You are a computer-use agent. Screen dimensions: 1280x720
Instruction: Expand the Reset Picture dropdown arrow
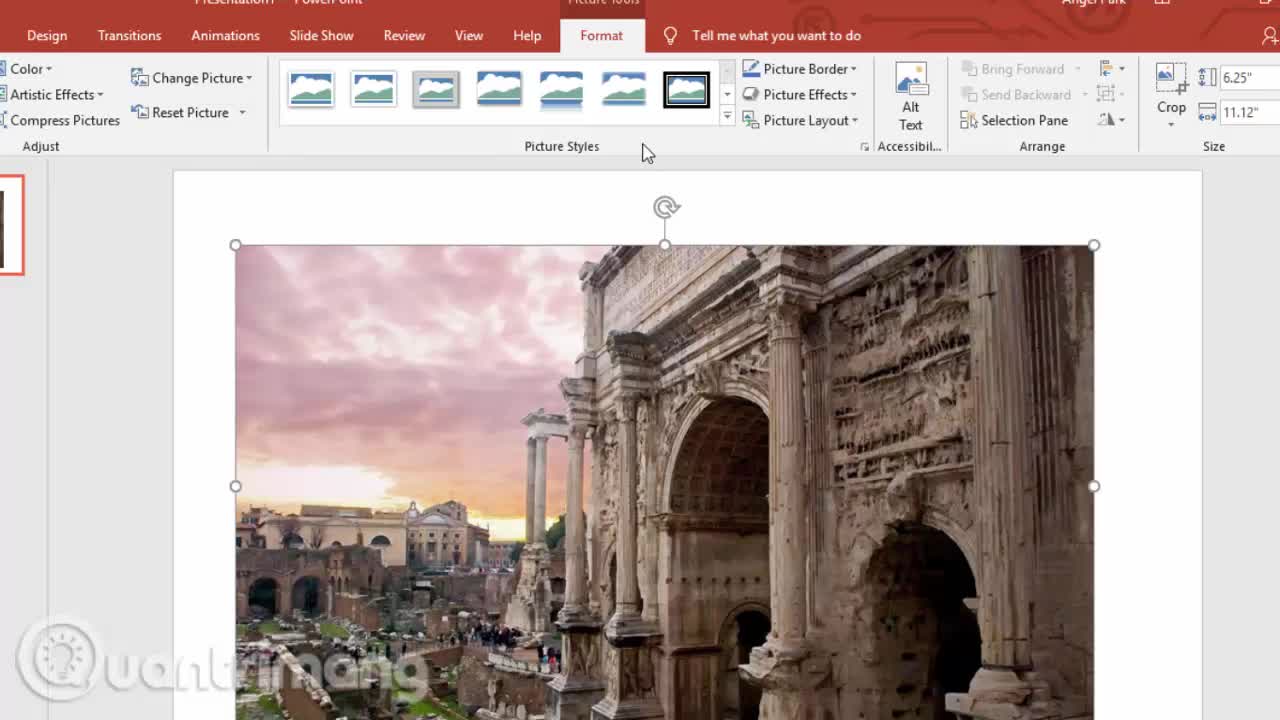click(242, 113)
